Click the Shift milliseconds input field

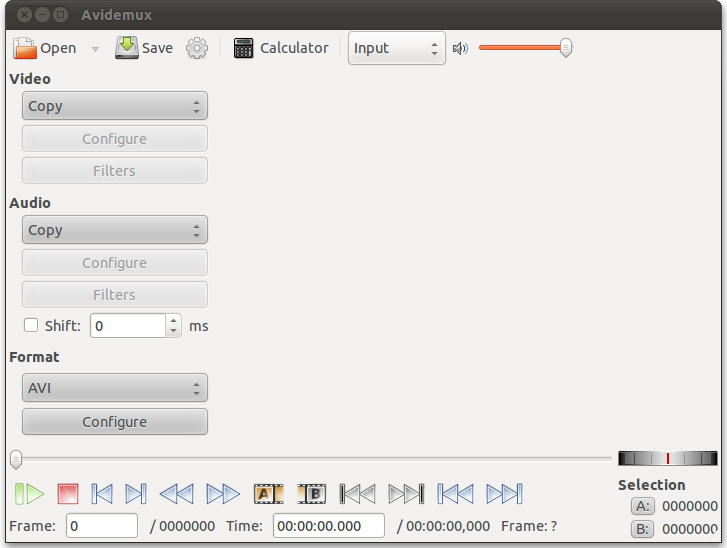click(x=128, y=326)
